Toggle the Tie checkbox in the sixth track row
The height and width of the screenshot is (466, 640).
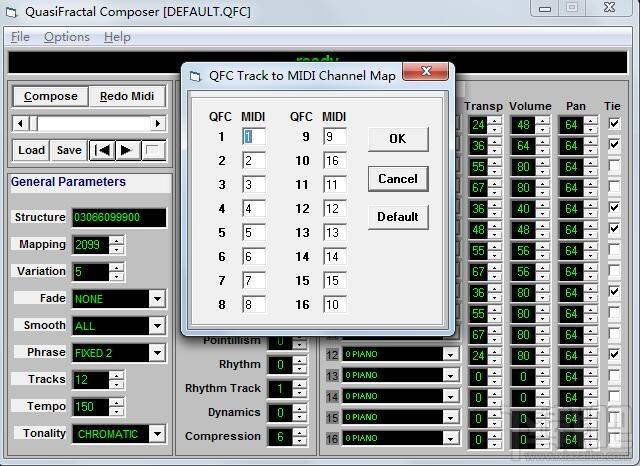(614, 229)
